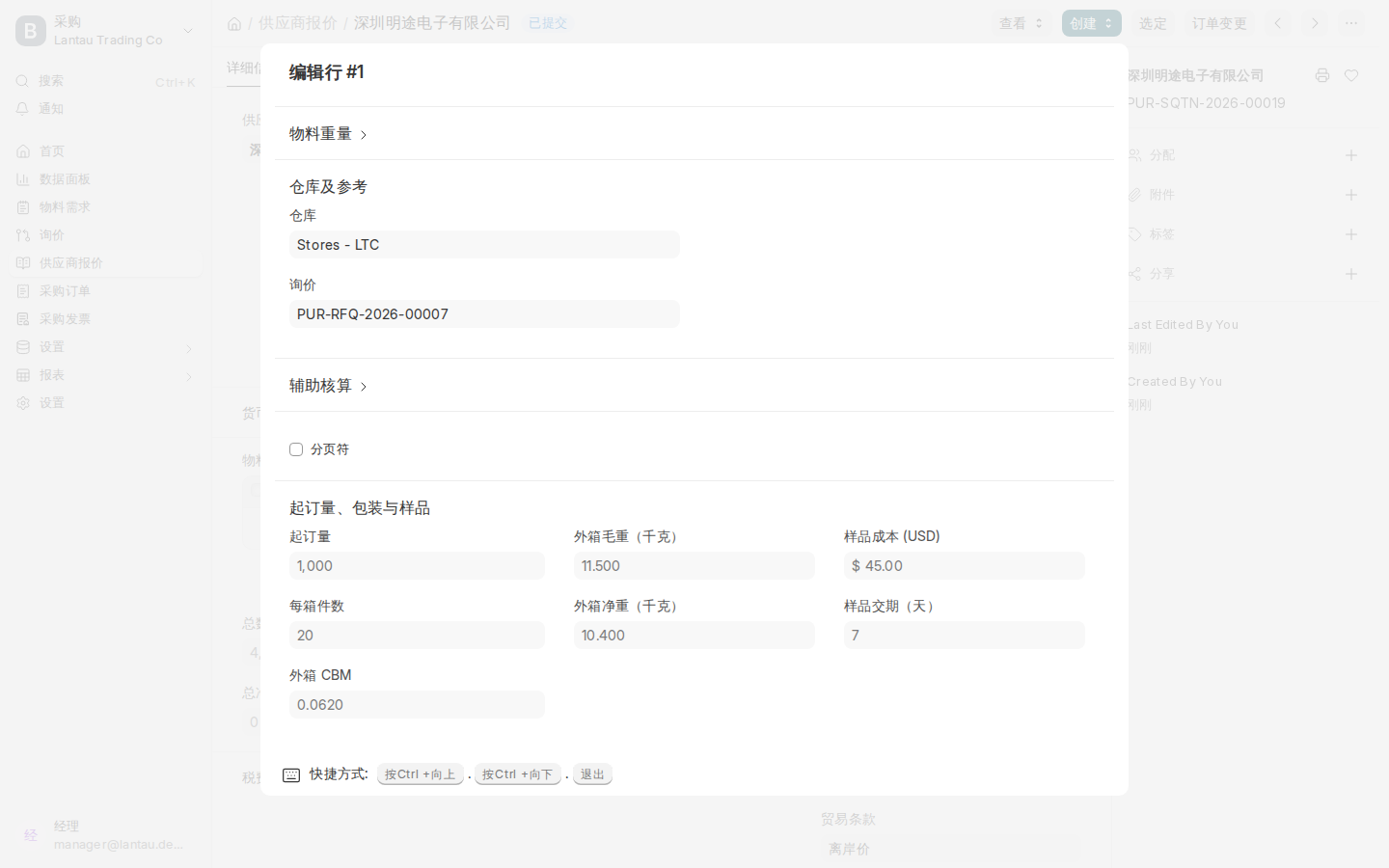The height and width of the screenshot is (868, 1389).
Task: Expand the 辅助核算 section
Action: (328, 386)
